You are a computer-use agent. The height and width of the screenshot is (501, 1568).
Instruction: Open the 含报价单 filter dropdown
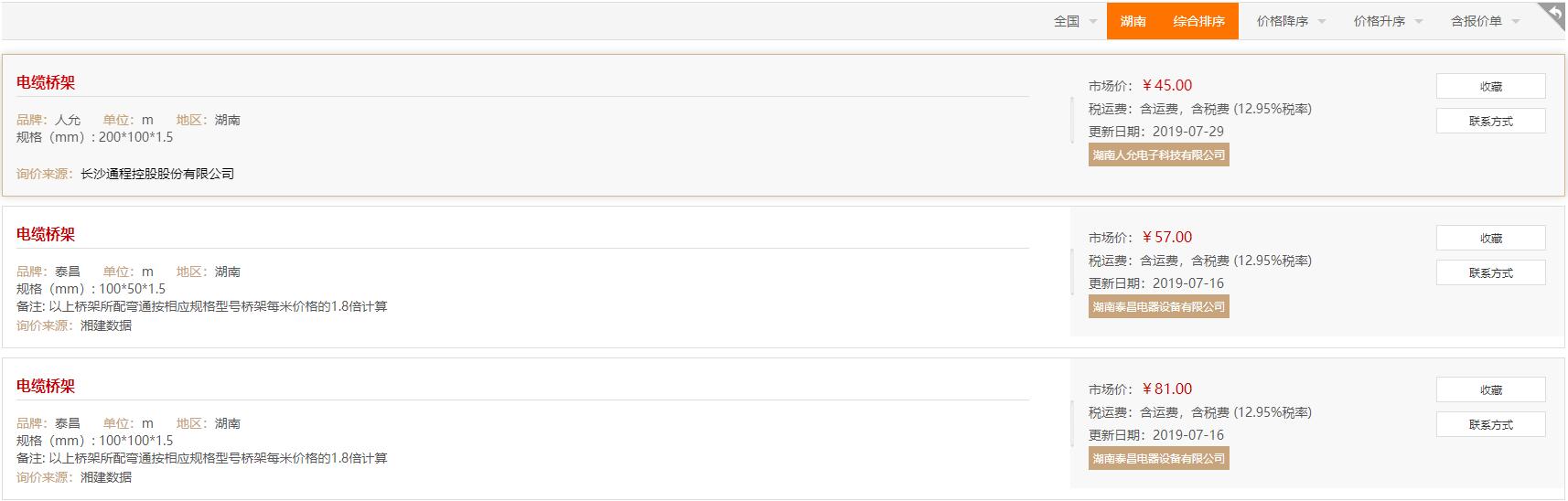coord(1485,21)
